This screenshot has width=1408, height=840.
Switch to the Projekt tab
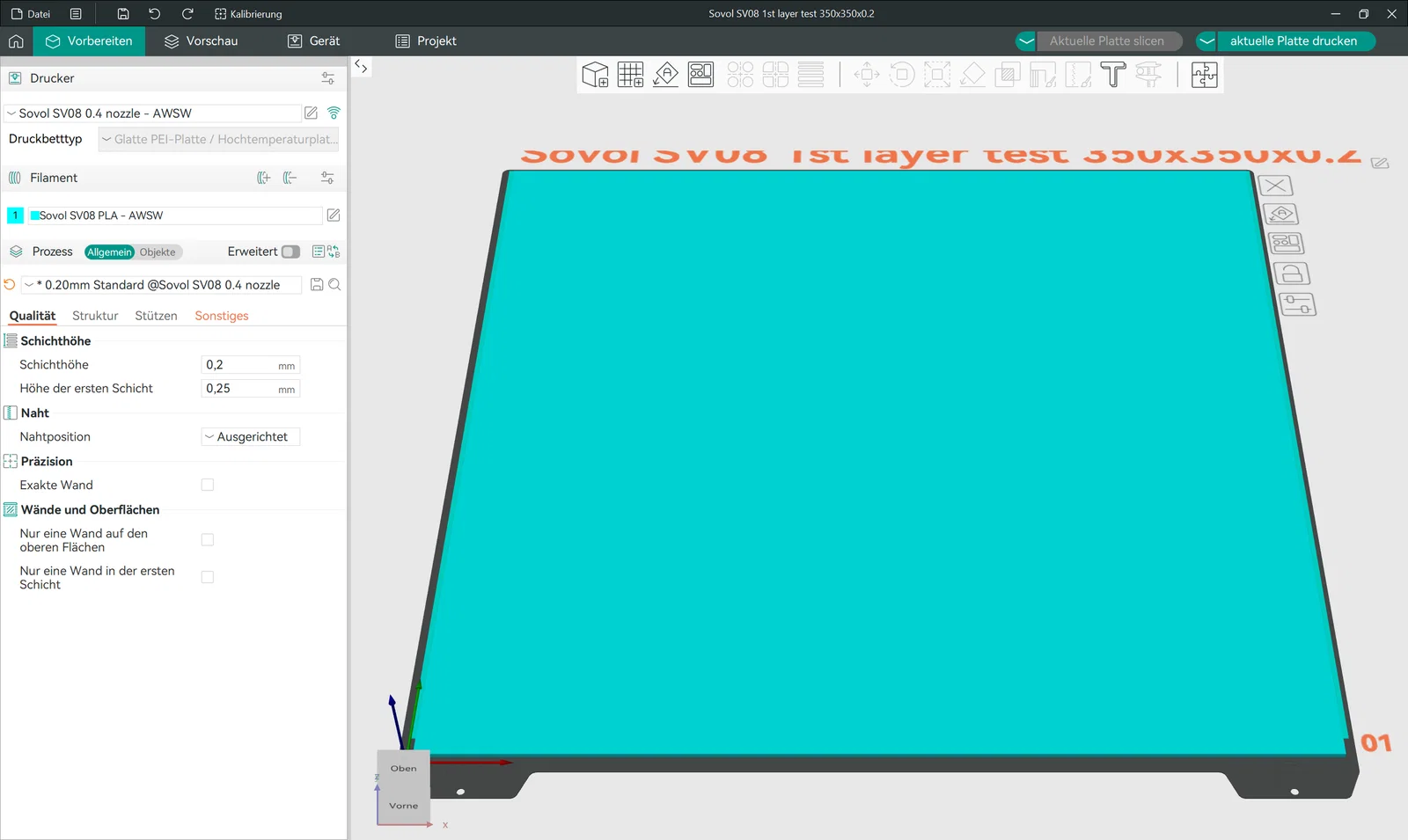point(426,41)
